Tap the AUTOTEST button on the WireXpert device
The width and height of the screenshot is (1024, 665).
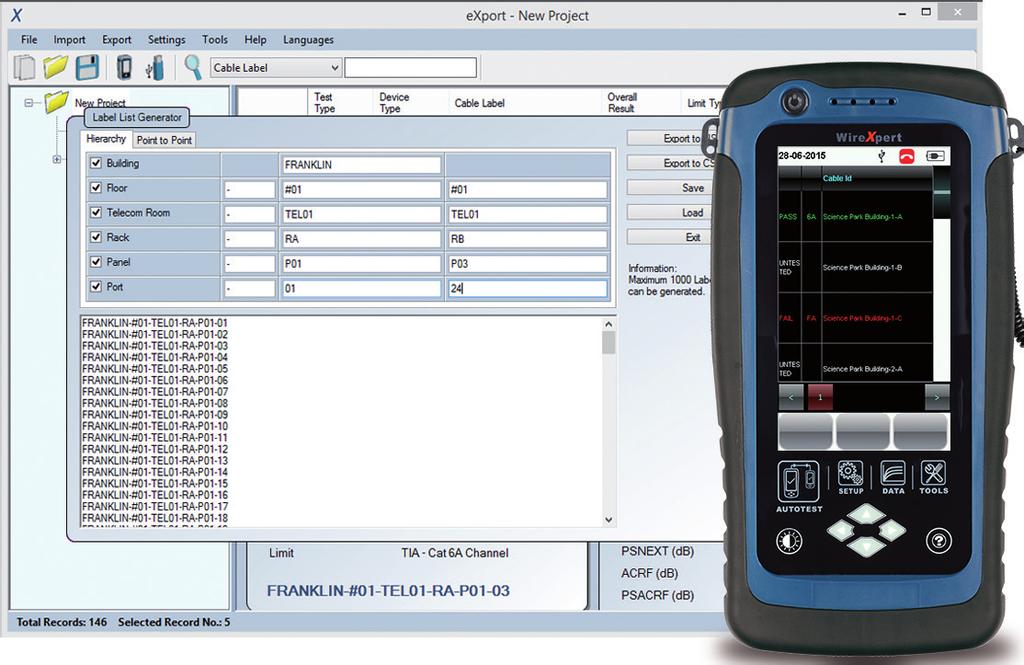798,487
